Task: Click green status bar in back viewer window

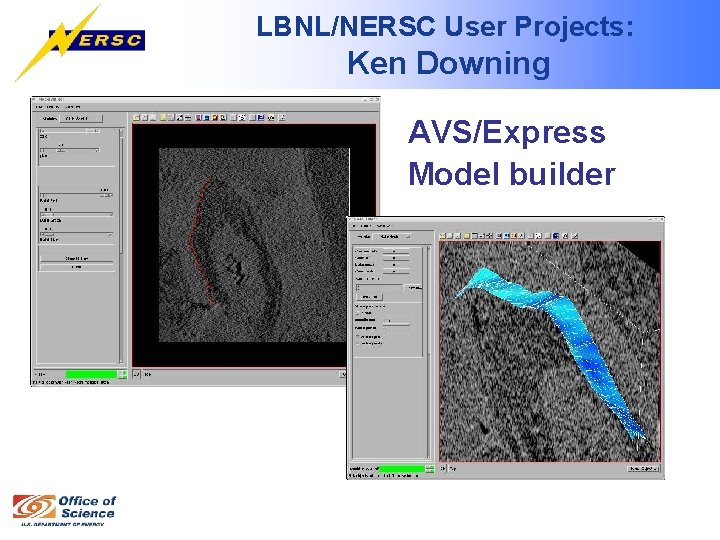Action: coord(91,374)
